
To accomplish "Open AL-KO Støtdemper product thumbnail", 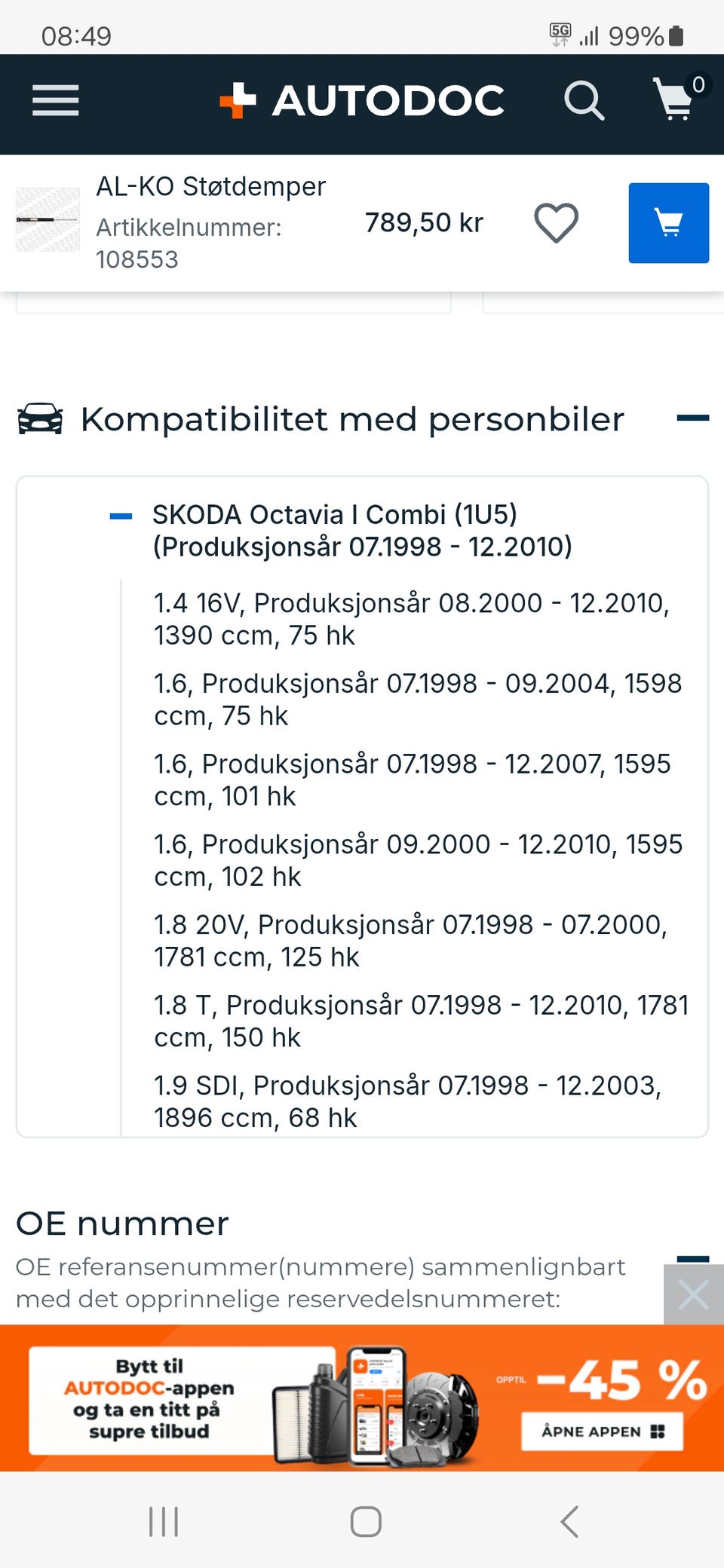I will point(48,219).
